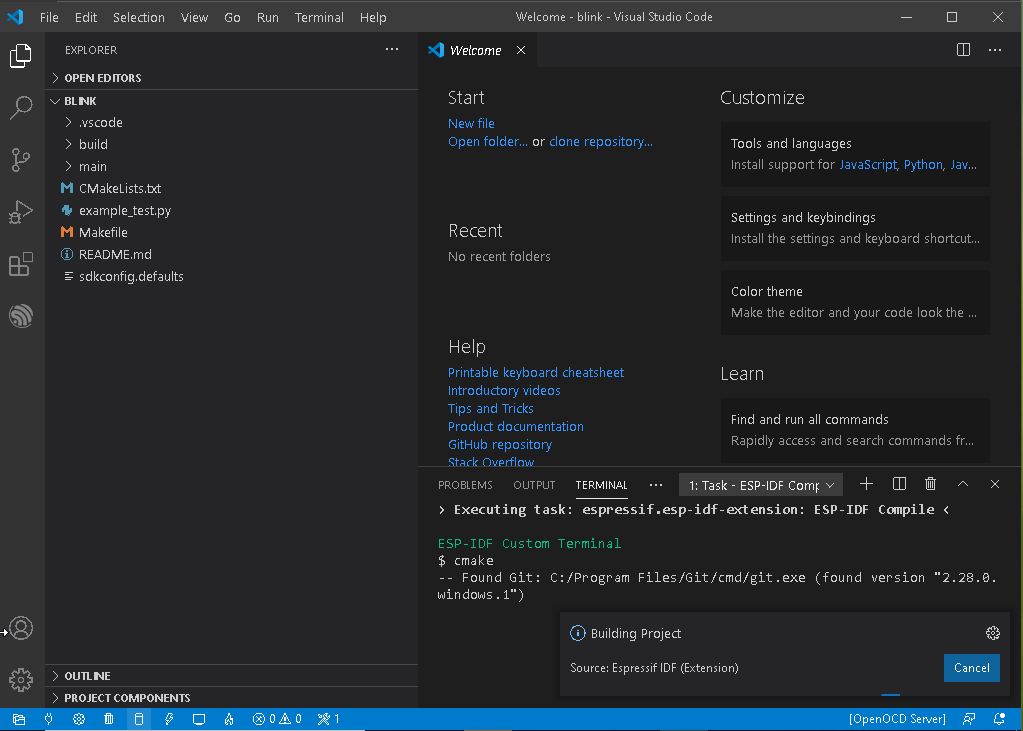Open the View menu
Viewport: 1023px width, 731px height.
pos(194,17)
